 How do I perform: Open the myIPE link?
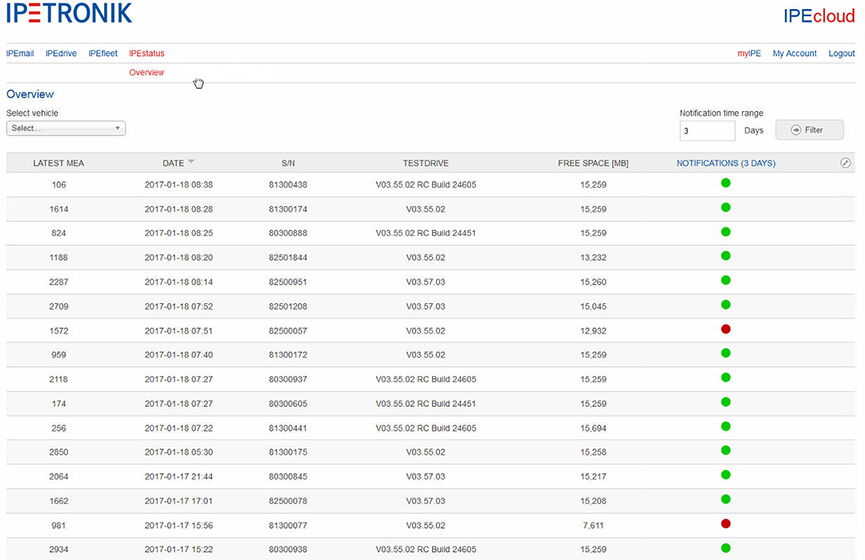pos(750,53)
